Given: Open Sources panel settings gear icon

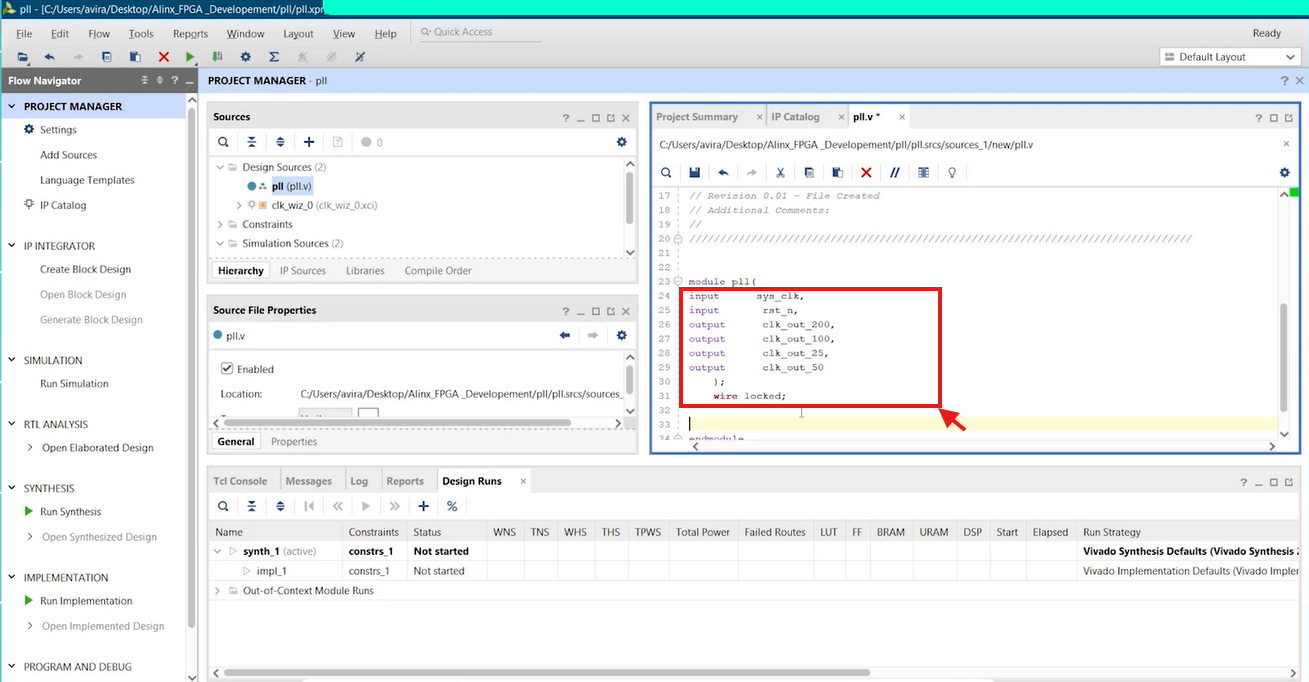Looking at the screenshot, I should click(x=621, y=142).
